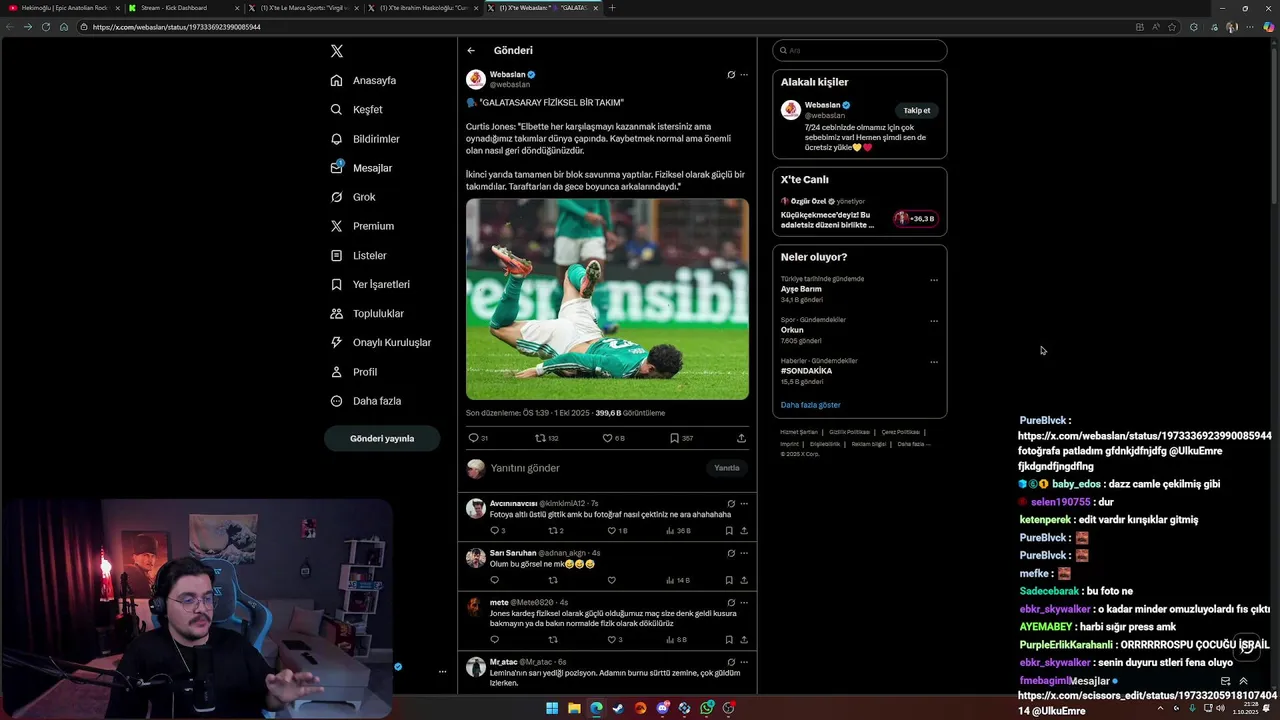
Task: Open options for Ayşe Barım trend
Action: pos(934,280)
